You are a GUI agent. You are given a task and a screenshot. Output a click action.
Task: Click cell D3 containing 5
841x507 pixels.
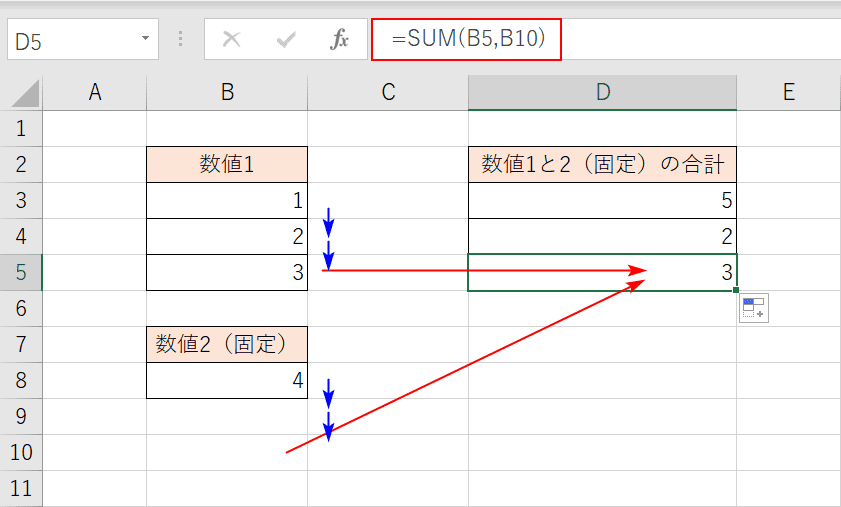pyautogui.click(x=602, y=200)
